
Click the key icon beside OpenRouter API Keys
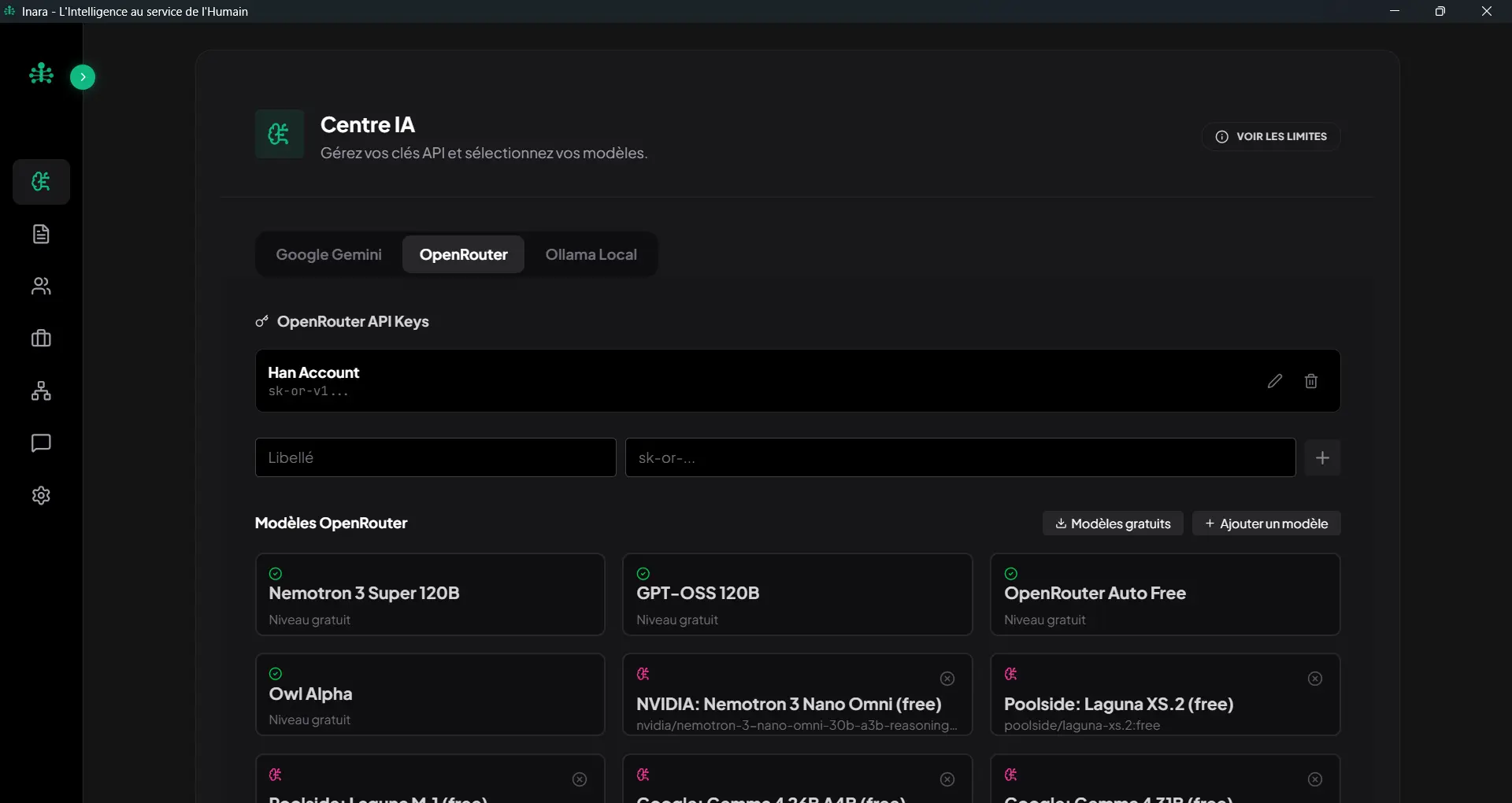pyautogui.click(x=262, y=321)
